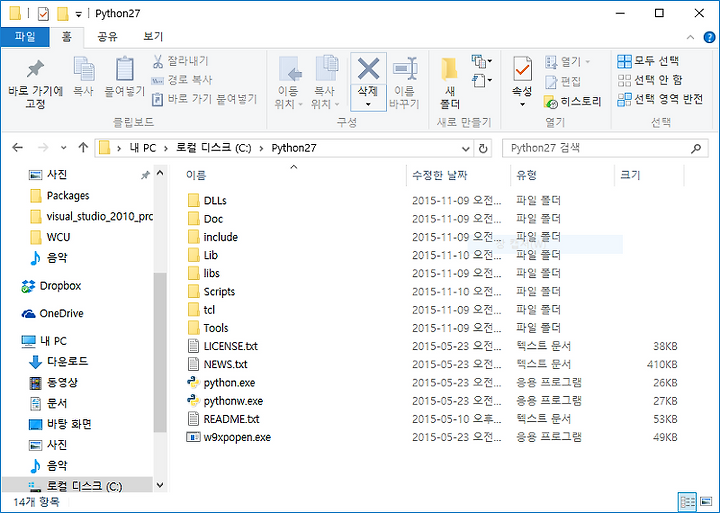Click History (히스토리) button
Screen dimensions: 720x513
pyautogui.click(x=572, y=101)
